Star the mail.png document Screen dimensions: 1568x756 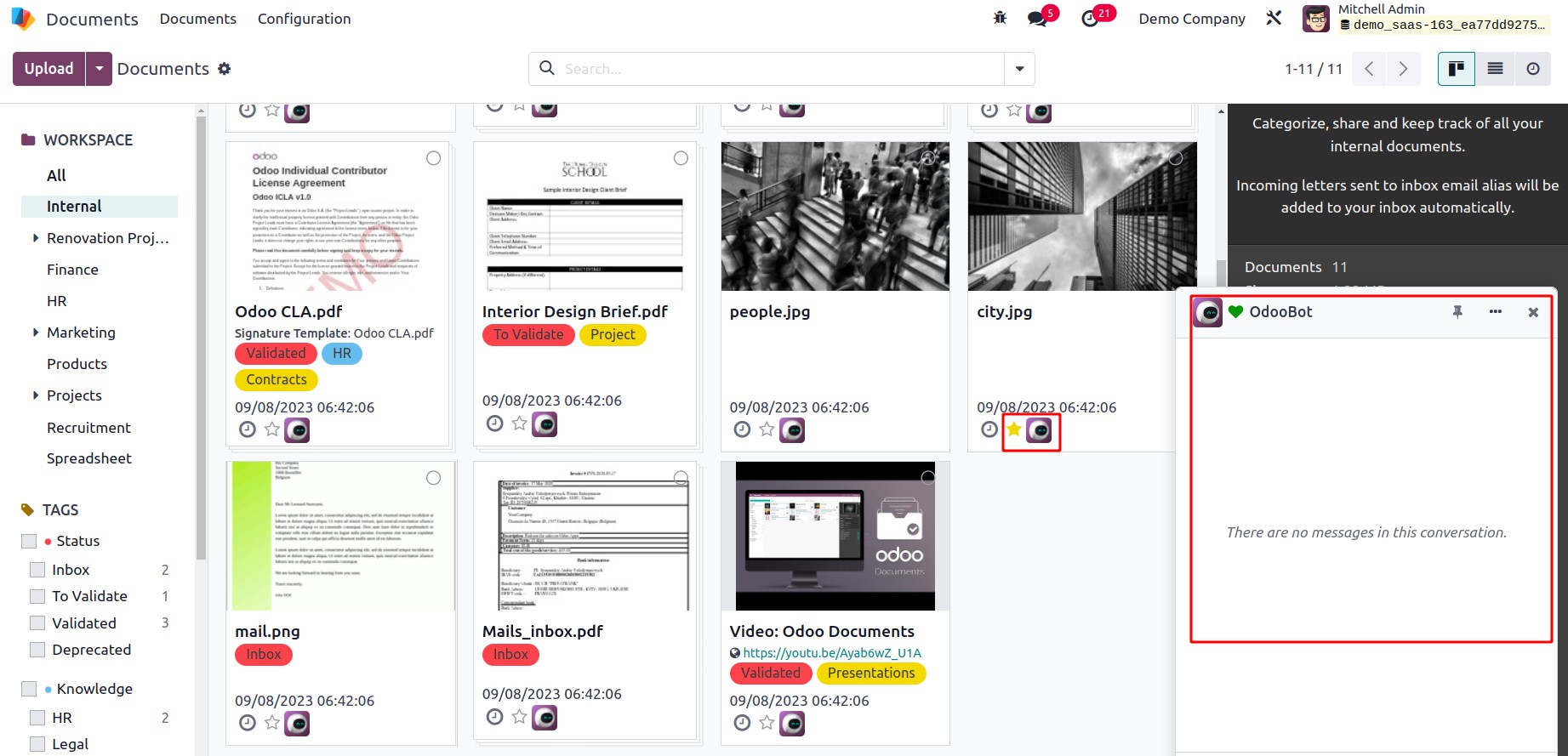tap(272, 723)
